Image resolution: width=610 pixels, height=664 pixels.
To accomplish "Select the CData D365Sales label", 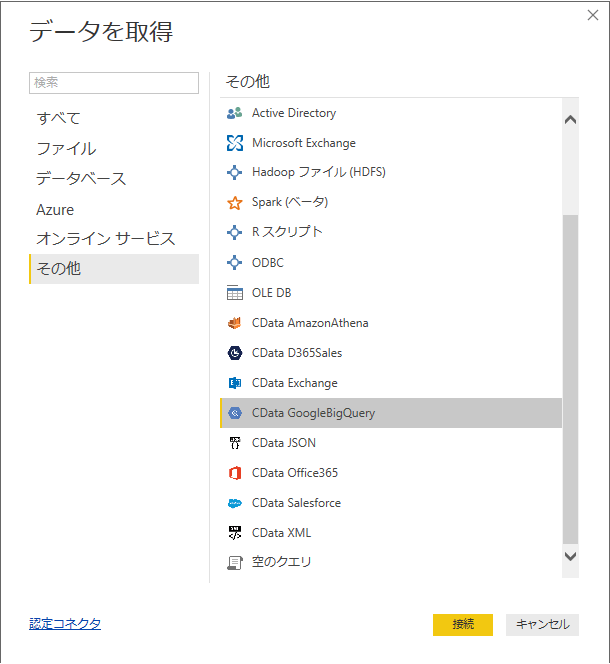I will [x=297, y=353].
